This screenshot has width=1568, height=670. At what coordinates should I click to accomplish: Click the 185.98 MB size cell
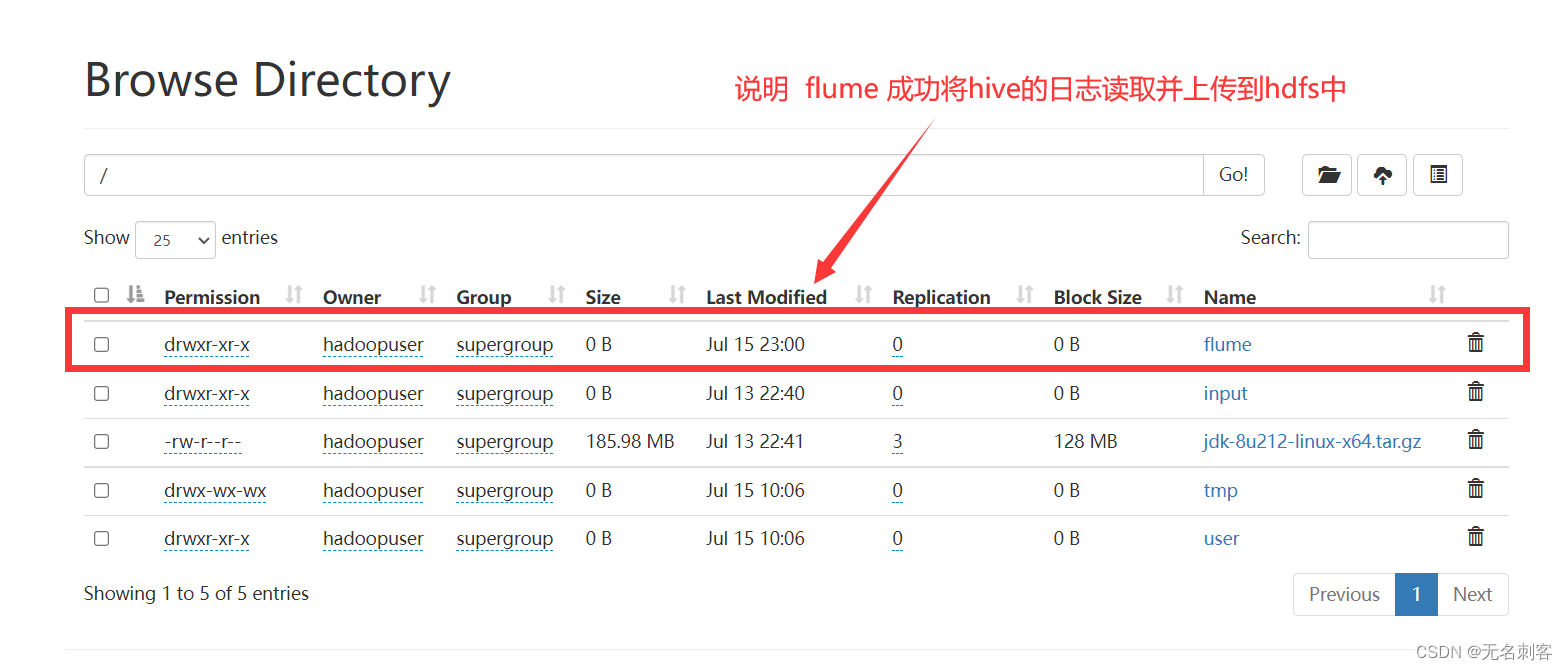630,441
